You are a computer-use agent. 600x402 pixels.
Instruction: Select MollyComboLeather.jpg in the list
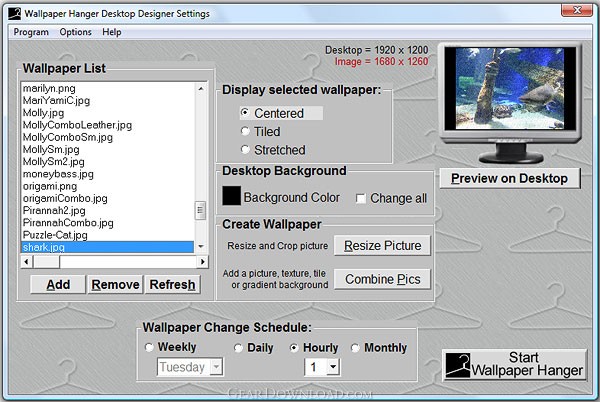[x=108, y=125]
